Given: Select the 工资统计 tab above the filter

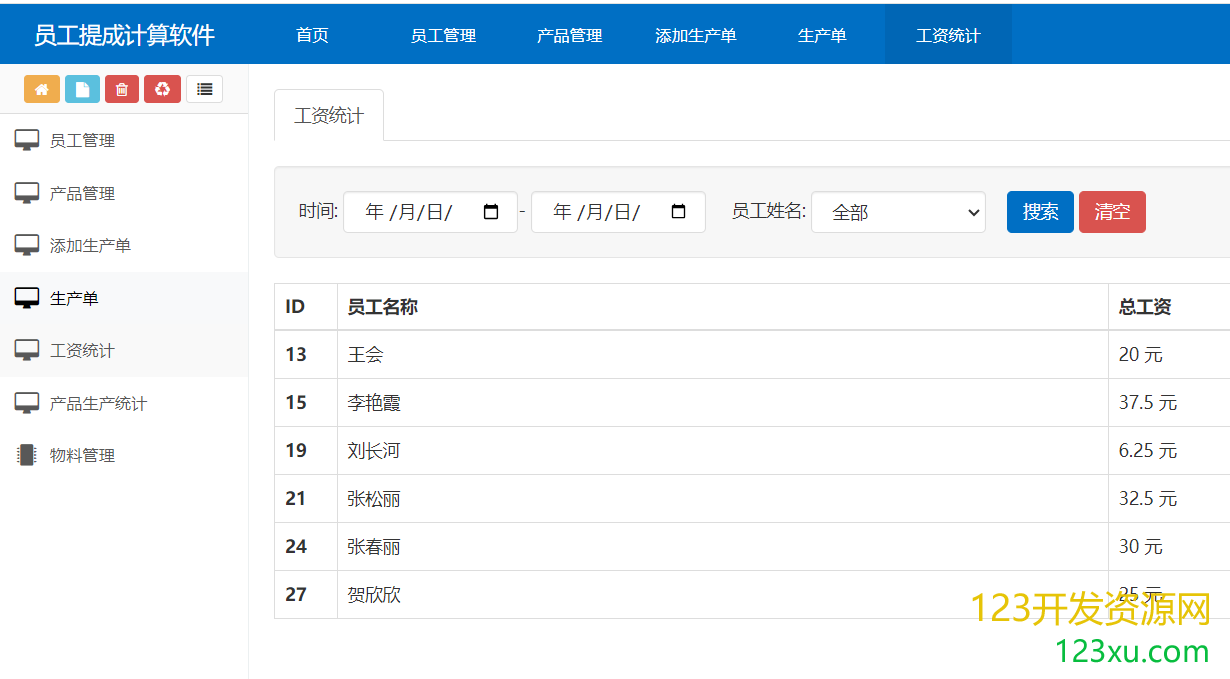Looking at the screenshot, I should click(x=329, y=116).
